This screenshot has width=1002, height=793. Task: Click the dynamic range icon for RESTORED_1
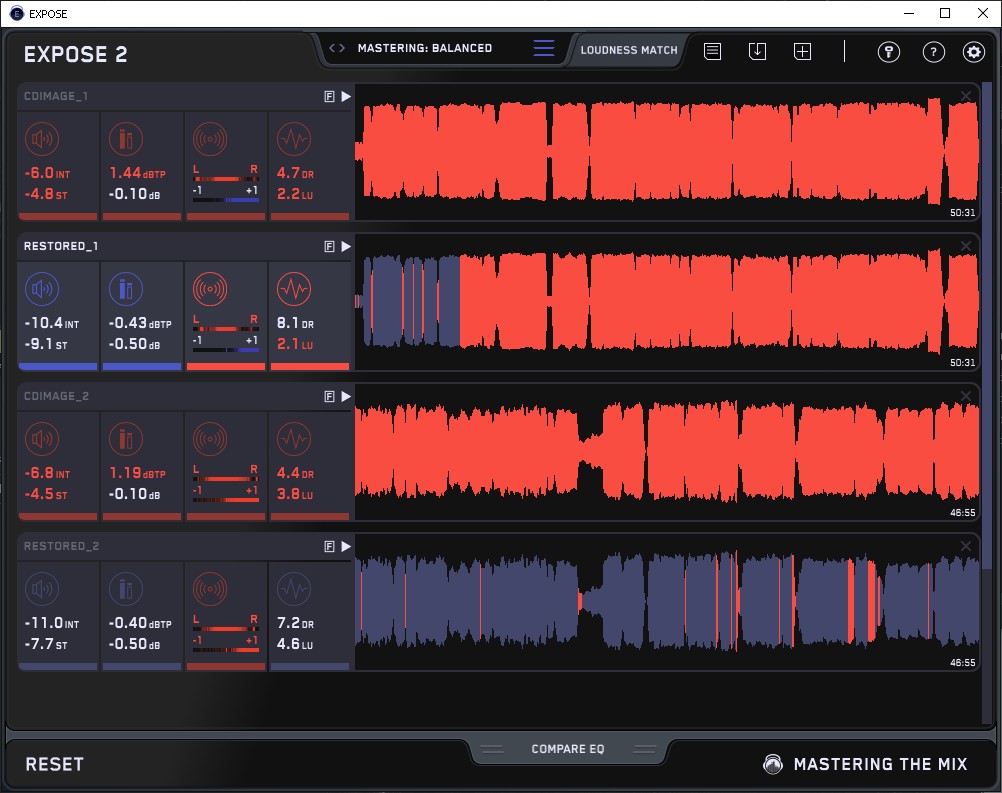(294, 289)
